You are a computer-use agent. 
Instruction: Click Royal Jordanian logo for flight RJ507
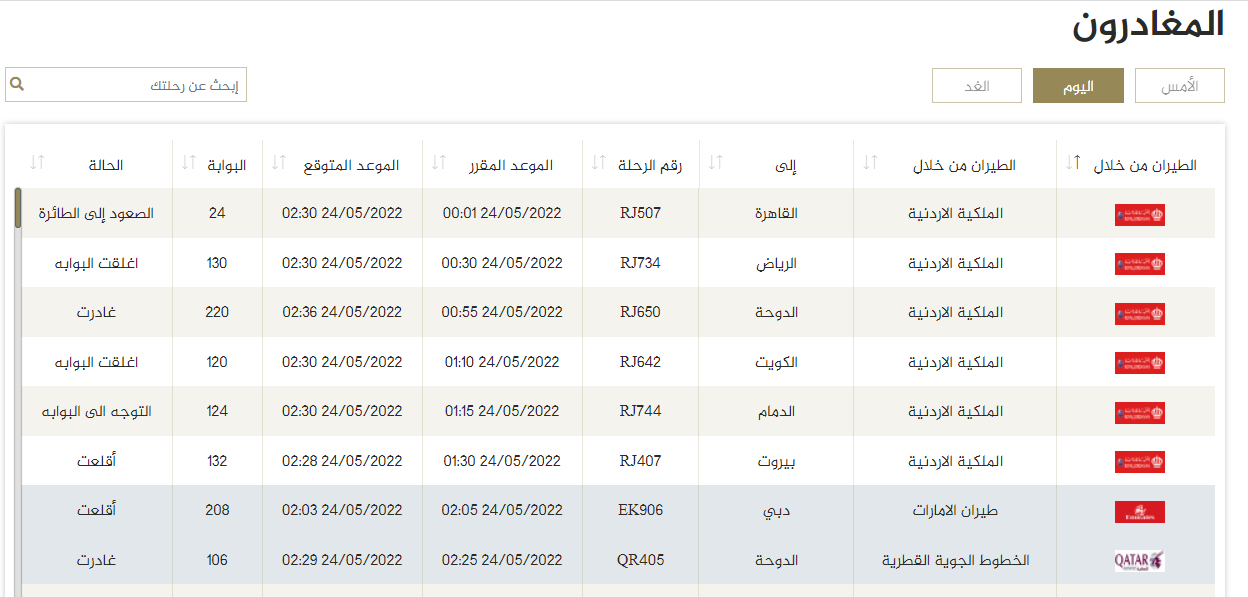(1139, 214)
